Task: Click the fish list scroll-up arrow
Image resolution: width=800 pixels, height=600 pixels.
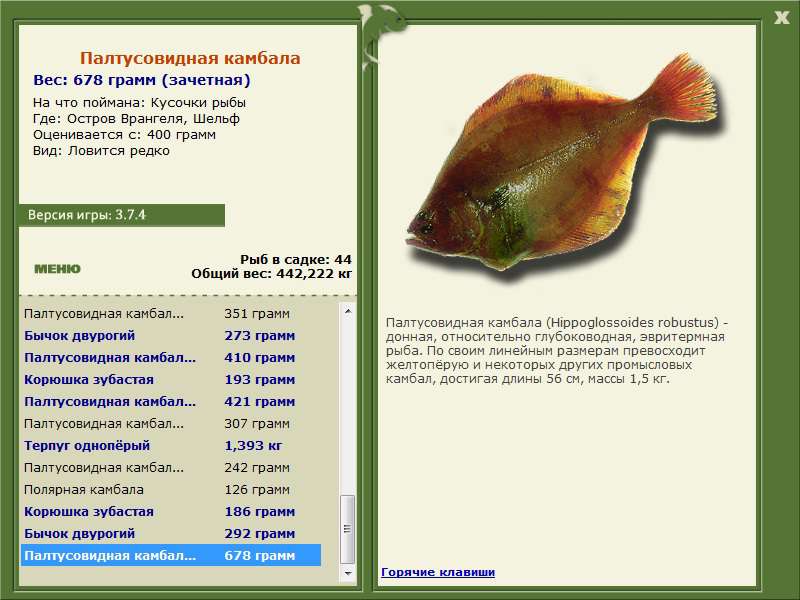Action: [348, 311]
